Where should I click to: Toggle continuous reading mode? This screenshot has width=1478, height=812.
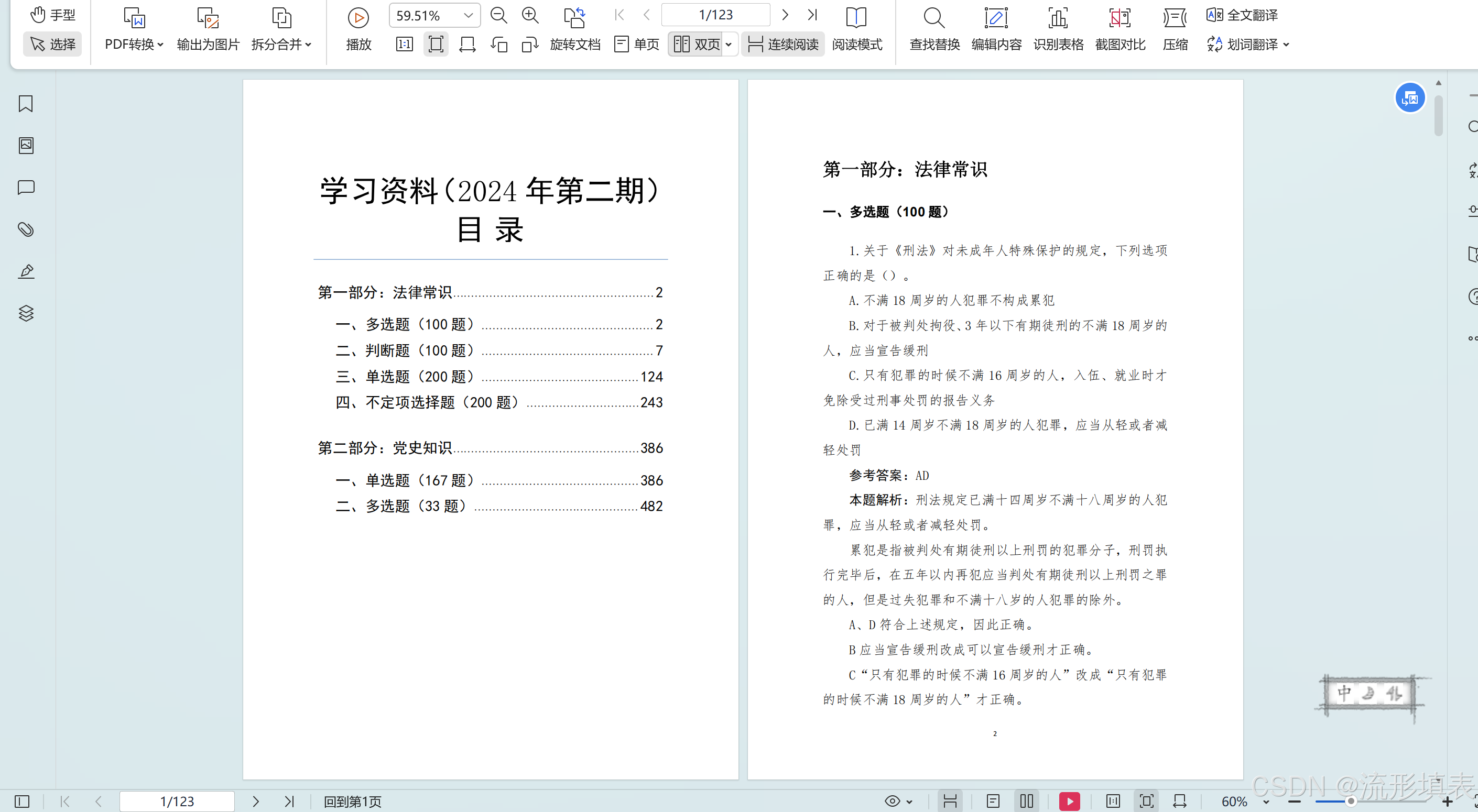pos(783,44)
